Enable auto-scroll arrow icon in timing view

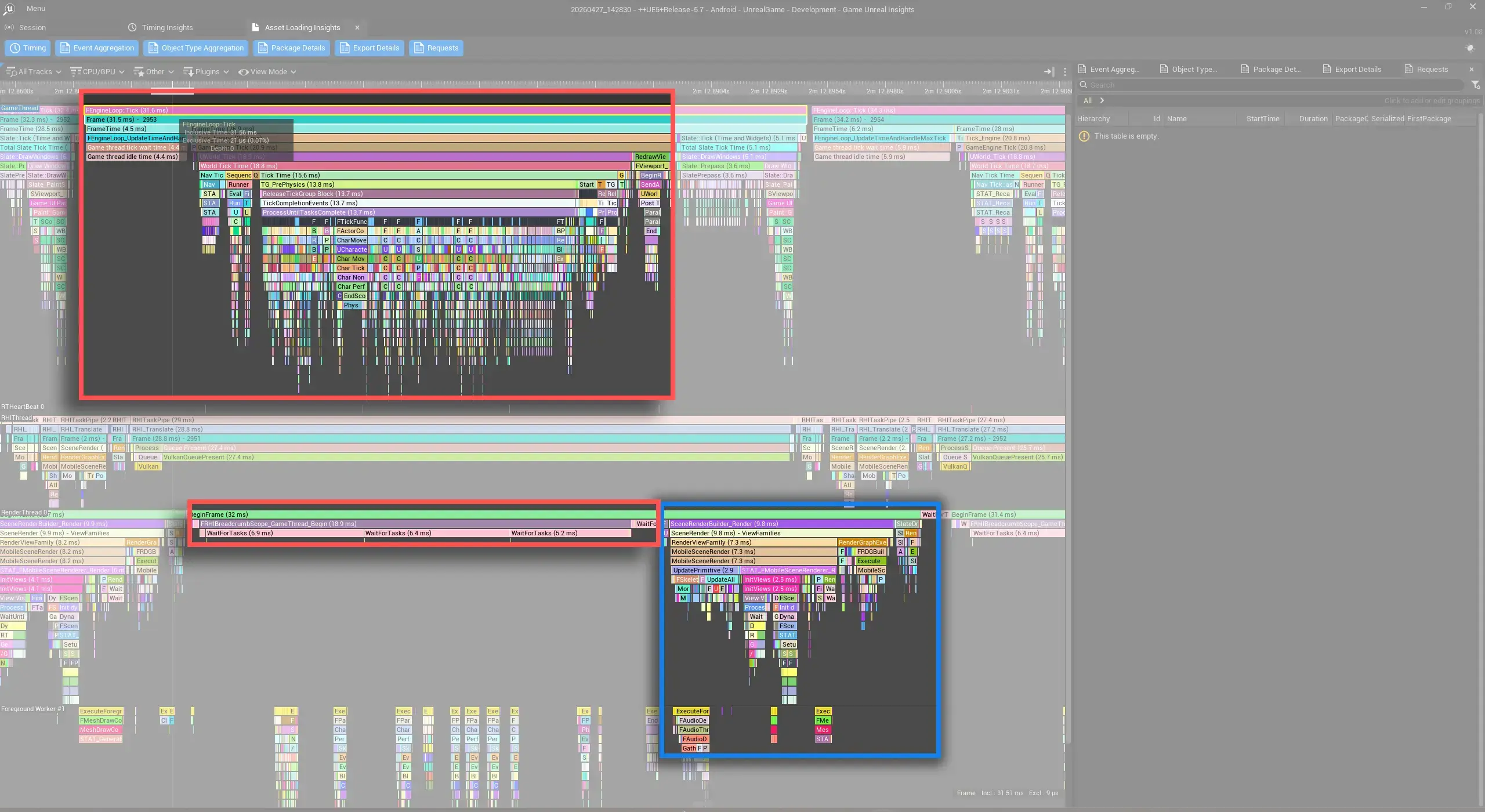click(1049, 72)
